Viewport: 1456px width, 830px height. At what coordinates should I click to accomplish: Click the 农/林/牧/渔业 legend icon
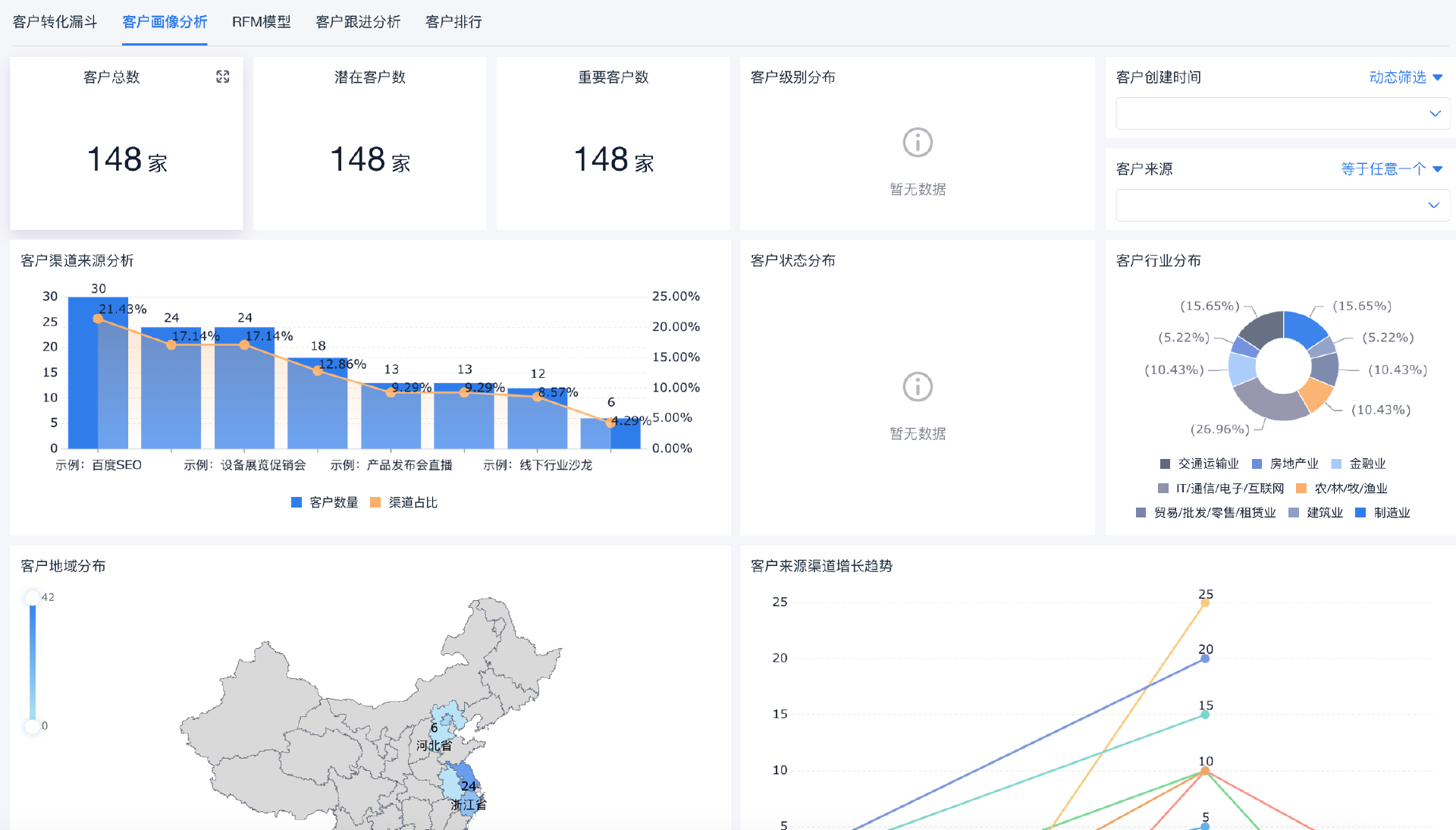(x=1301, y=489)
